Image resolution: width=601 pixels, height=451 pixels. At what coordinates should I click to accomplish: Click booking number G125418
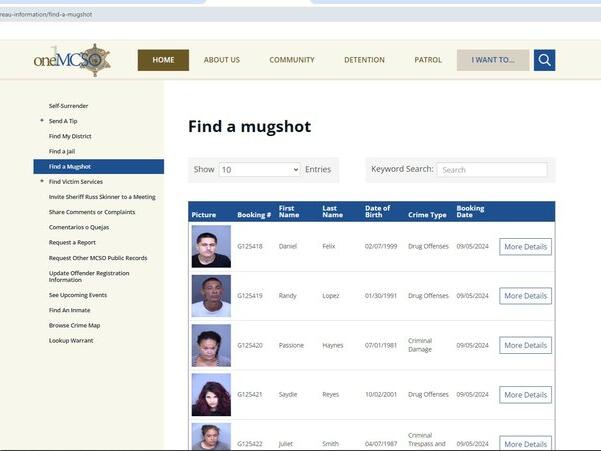[x=250, y=246]
